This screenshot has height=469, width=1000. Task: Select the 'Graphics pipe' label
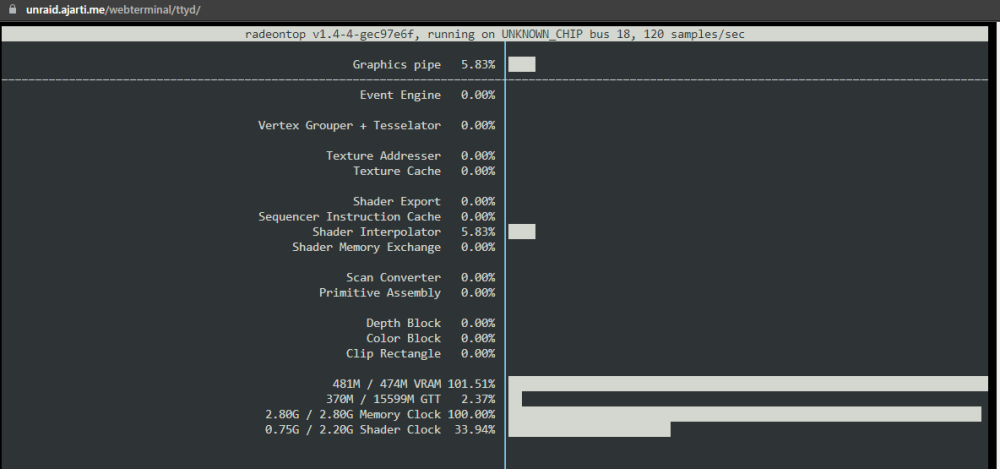[396, 64]
